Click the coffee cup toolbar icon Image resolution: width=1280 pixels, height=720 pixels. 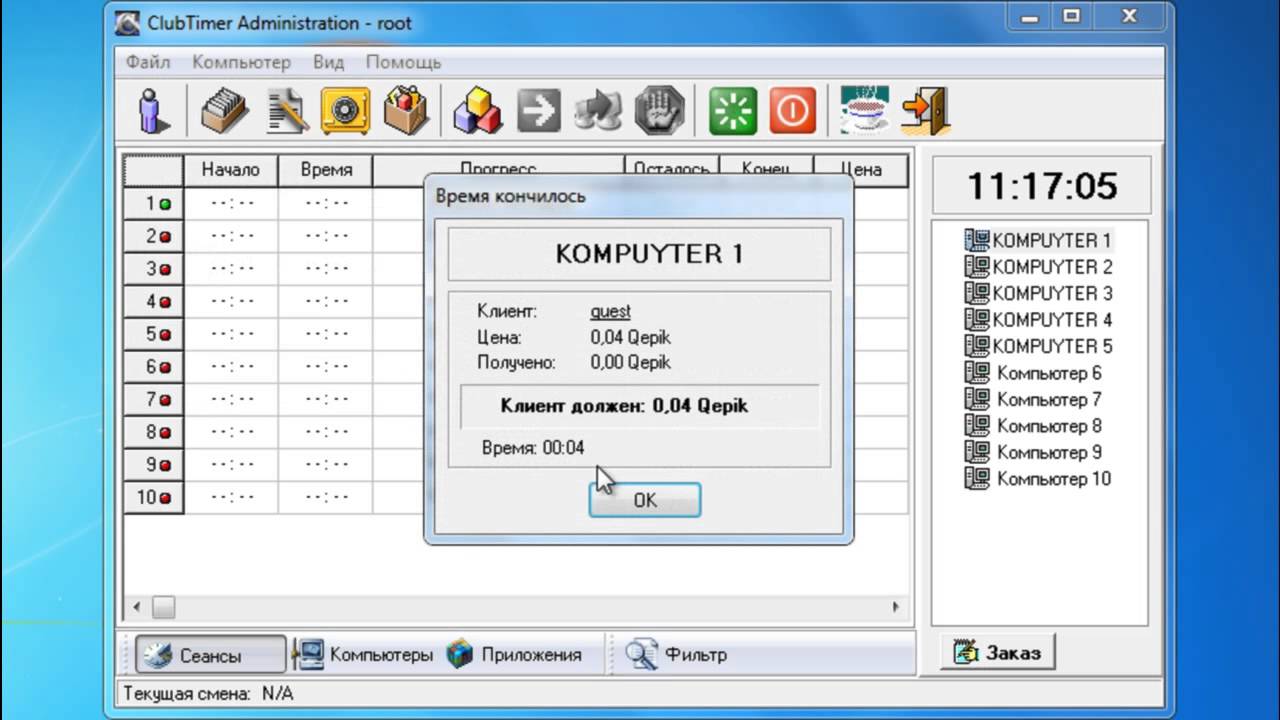coord(865,110)
